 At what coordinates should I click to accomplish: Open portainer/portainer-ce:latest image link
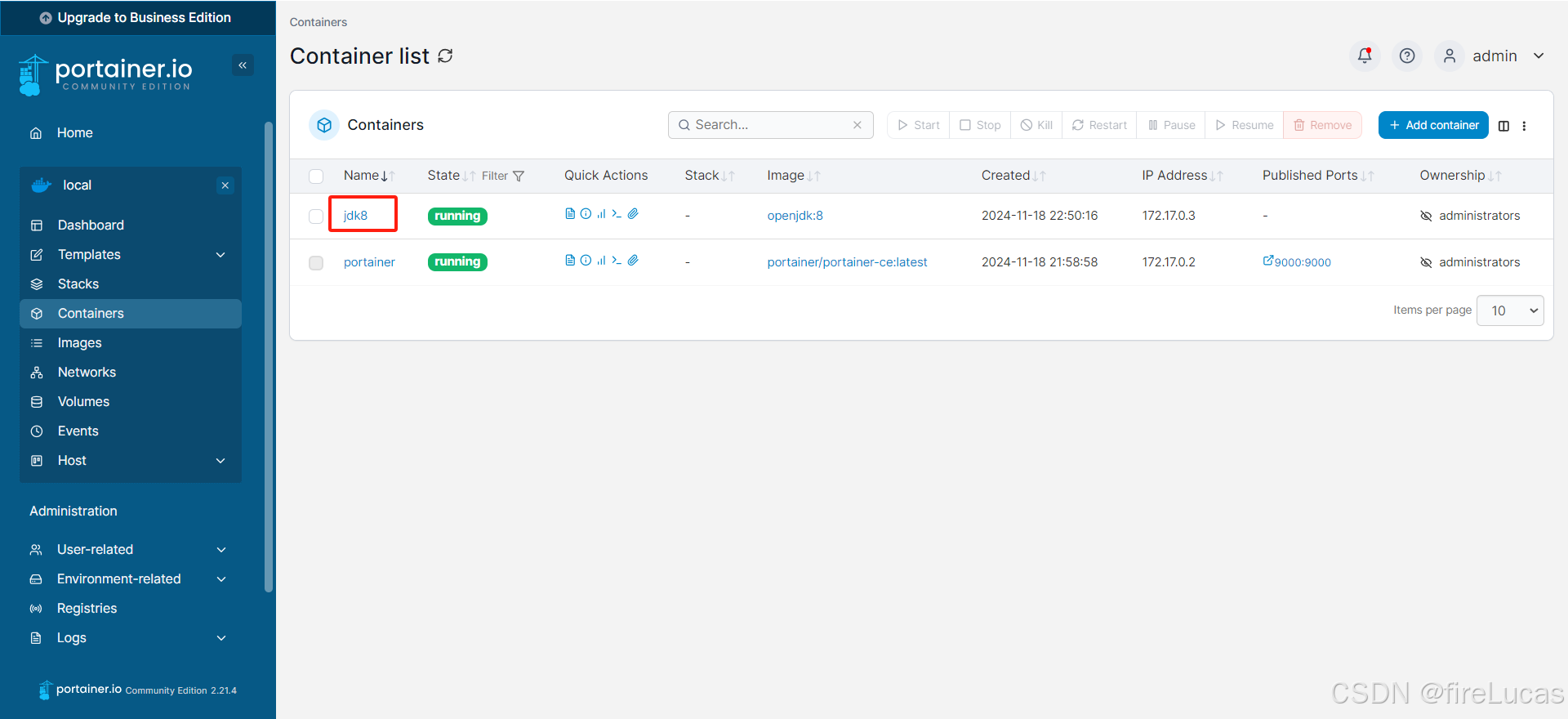coord(847,262)
